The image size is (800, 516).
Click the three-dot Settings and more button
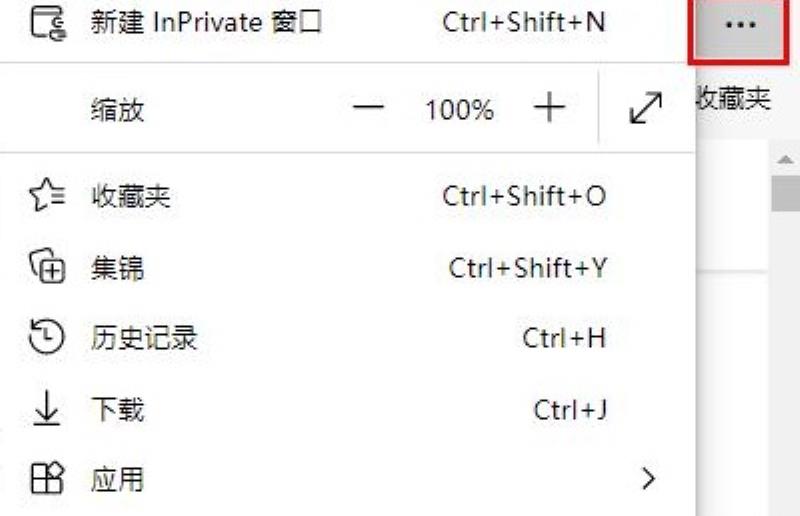[740, 27]
